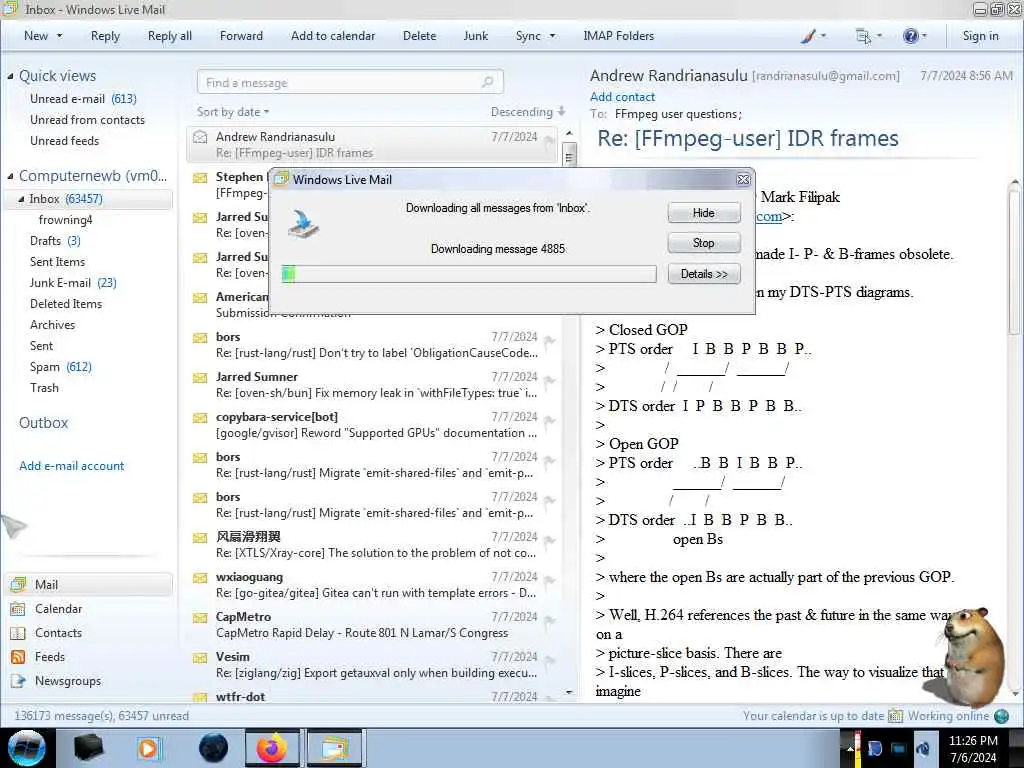Click the taskbar clock showing 11:26 PM

(973, 748)
